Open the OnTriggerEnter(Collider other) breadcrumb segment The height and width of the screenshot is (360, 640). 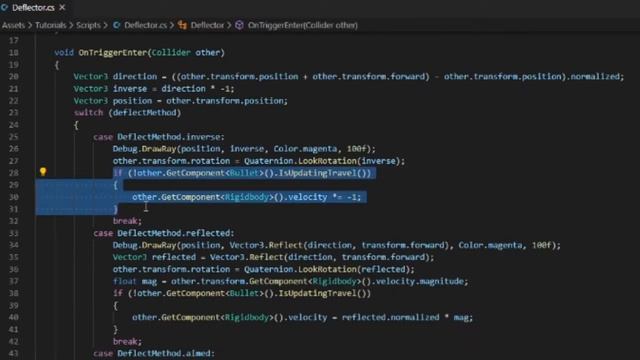[302, 25]
